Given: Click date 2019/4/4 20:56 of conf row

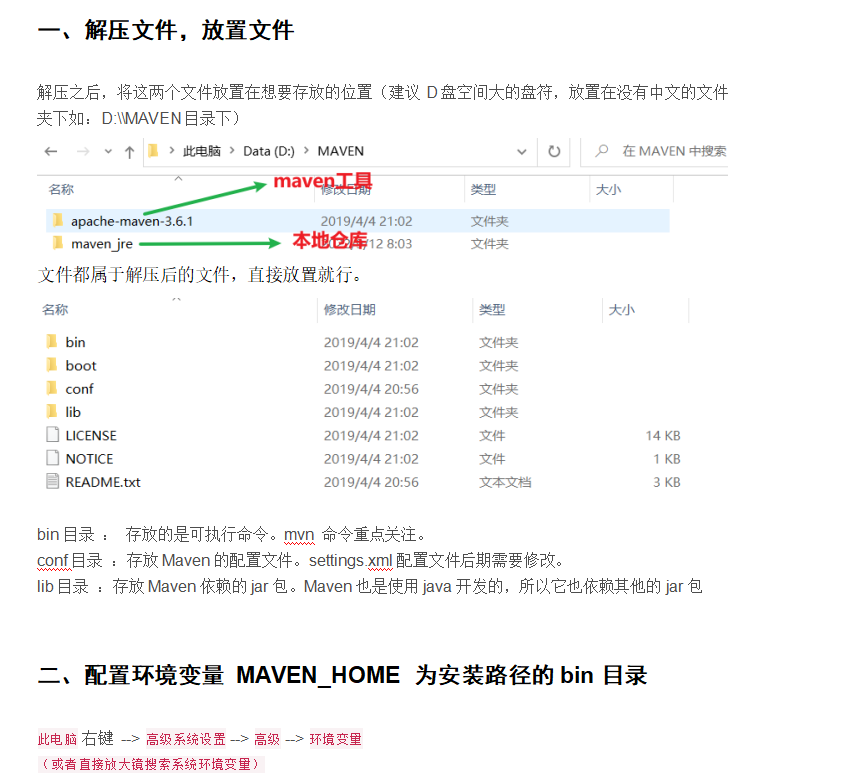Looking at the screenshot, I should 371,389.
